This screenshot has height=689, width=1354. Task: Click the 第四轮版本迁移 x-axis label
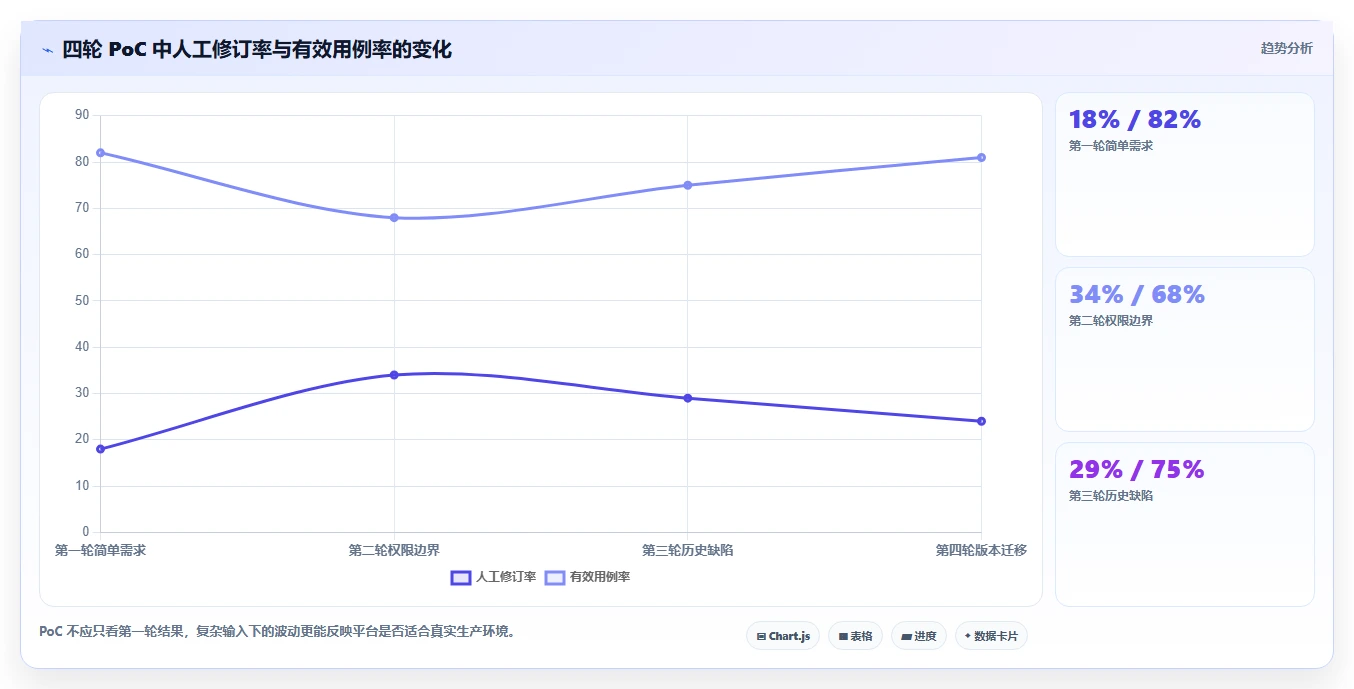tap(981, 550)
